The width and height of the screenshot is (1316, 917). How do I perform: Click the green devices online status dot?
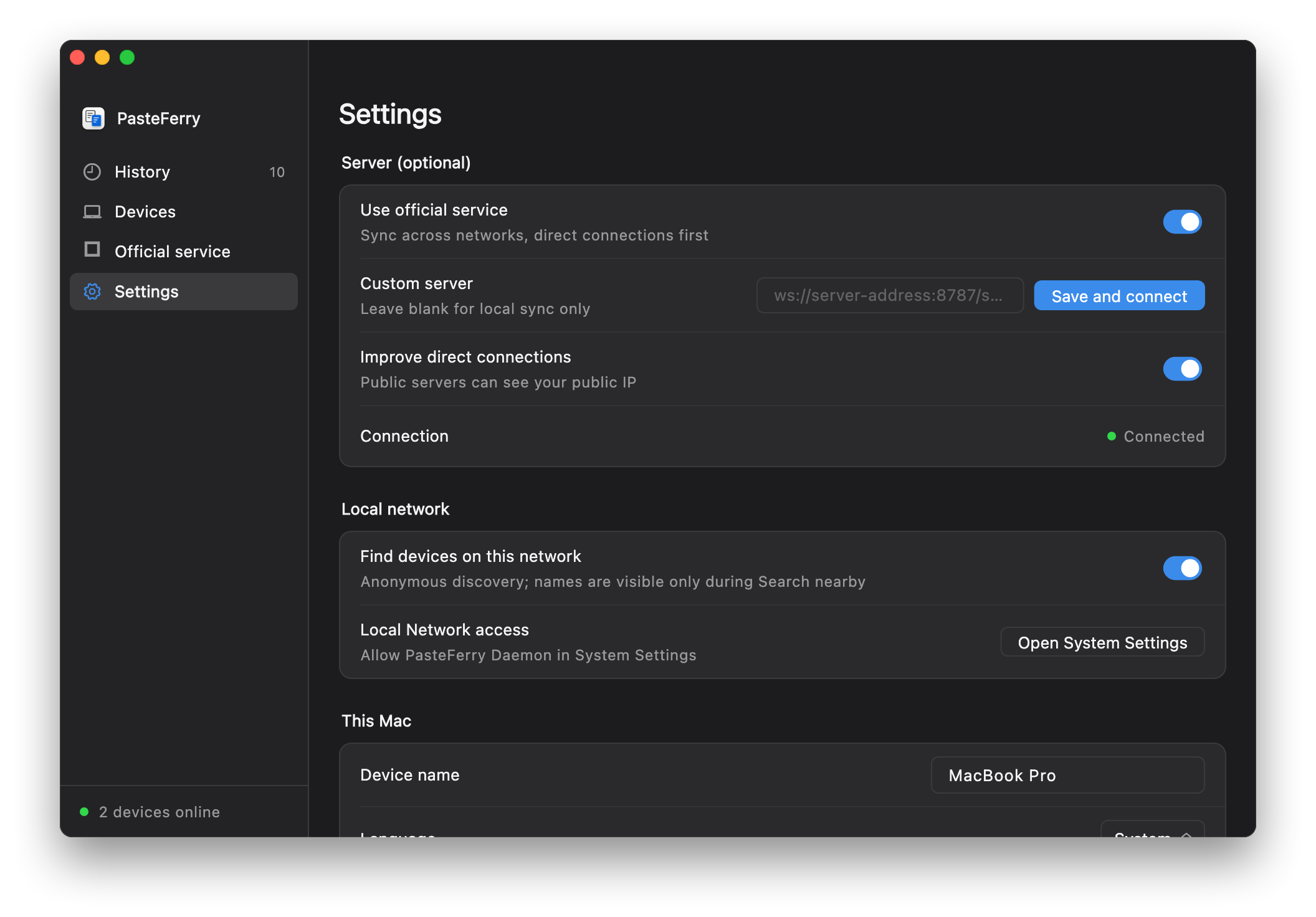pyautogui.click(x=84, y=812)
